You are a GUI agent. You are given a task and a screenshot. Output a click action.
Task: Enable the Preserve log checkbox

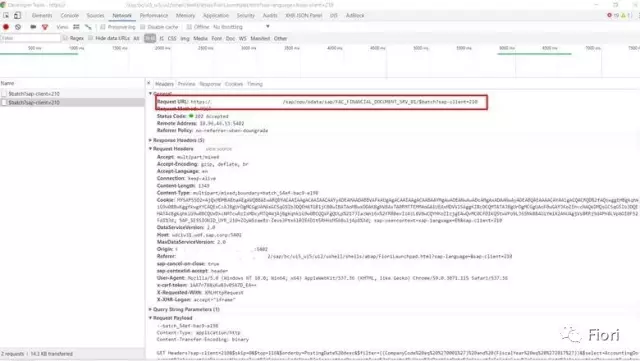coord(103,27)
